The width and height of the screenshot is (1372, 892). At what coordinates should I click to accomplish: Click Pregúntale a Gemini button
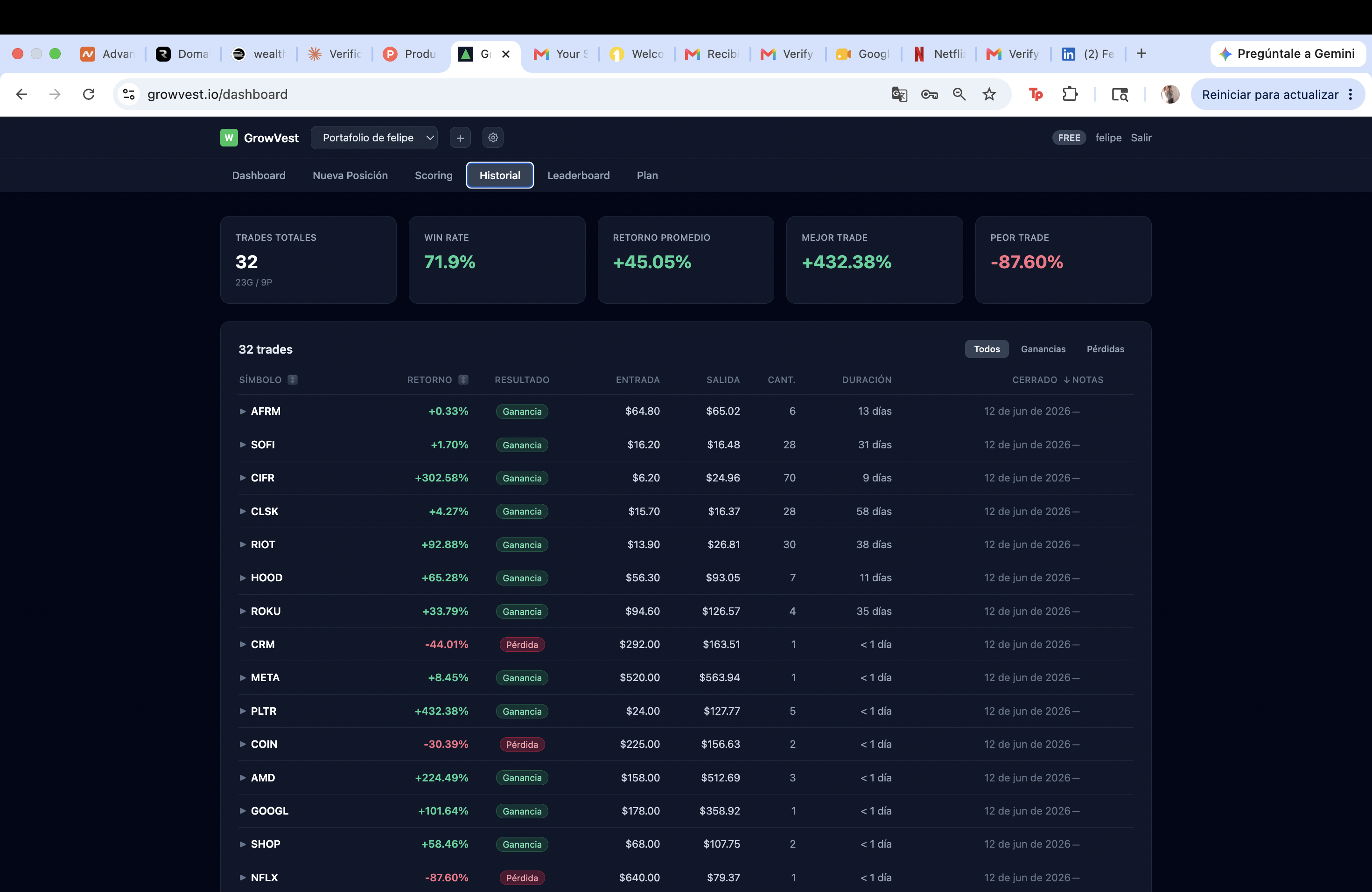[1288, 54]
